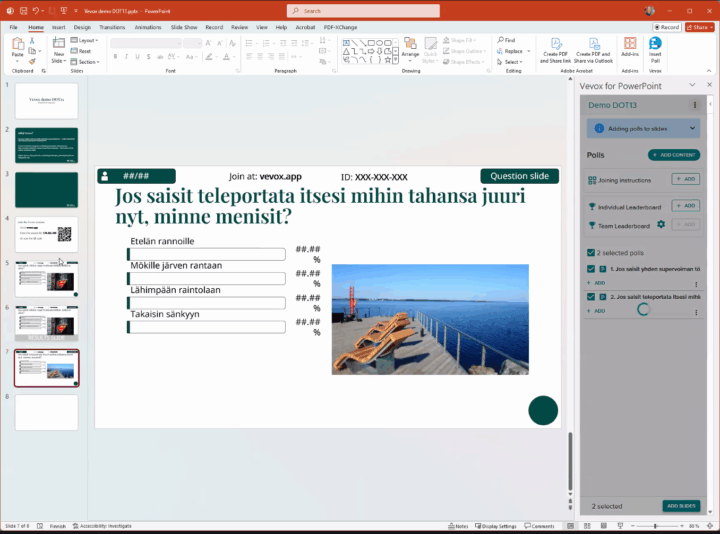The image size is (720, 534).
Task: Select slide 4 thumbnail with QR code
Action: 46,235
